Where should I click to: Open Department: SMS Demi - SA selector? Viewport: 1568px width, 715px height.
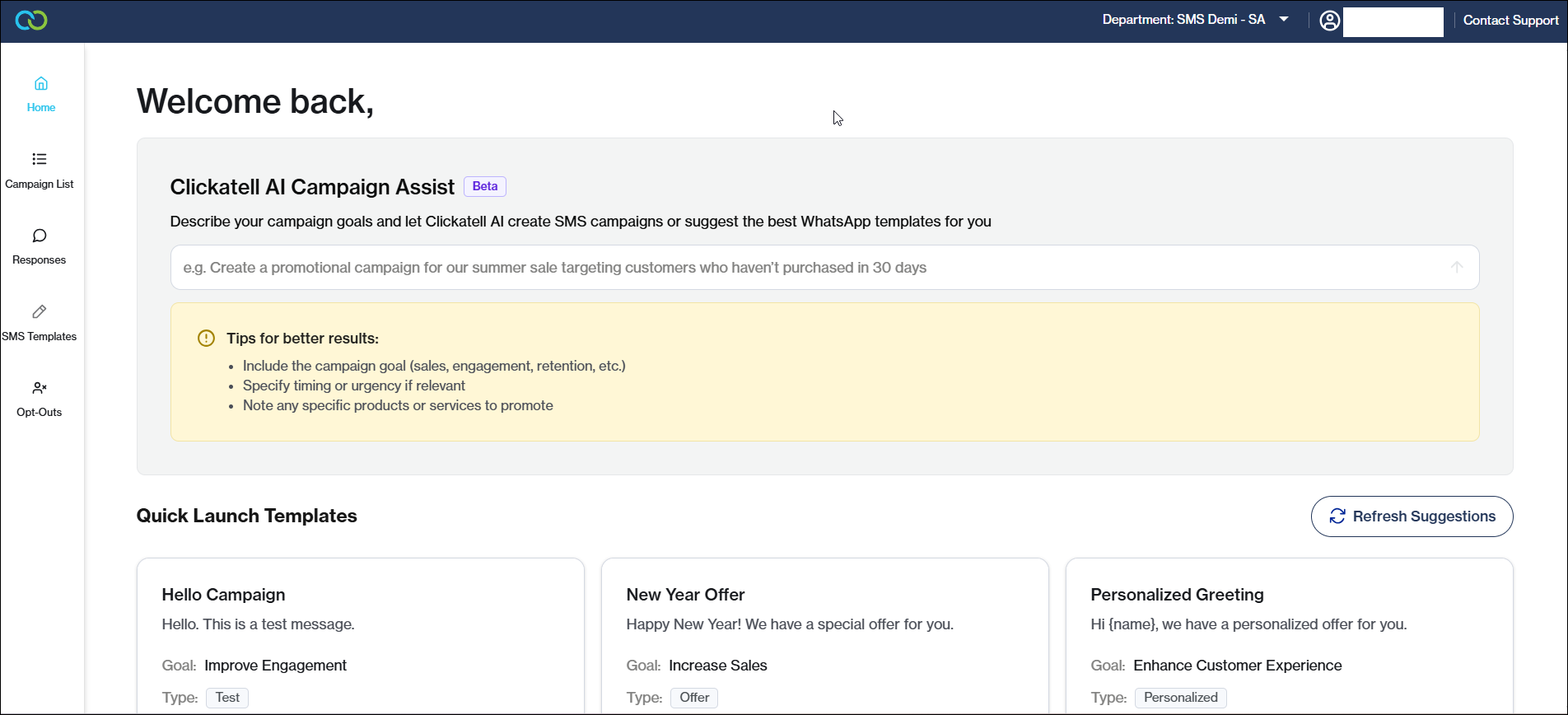point(1183,20)
